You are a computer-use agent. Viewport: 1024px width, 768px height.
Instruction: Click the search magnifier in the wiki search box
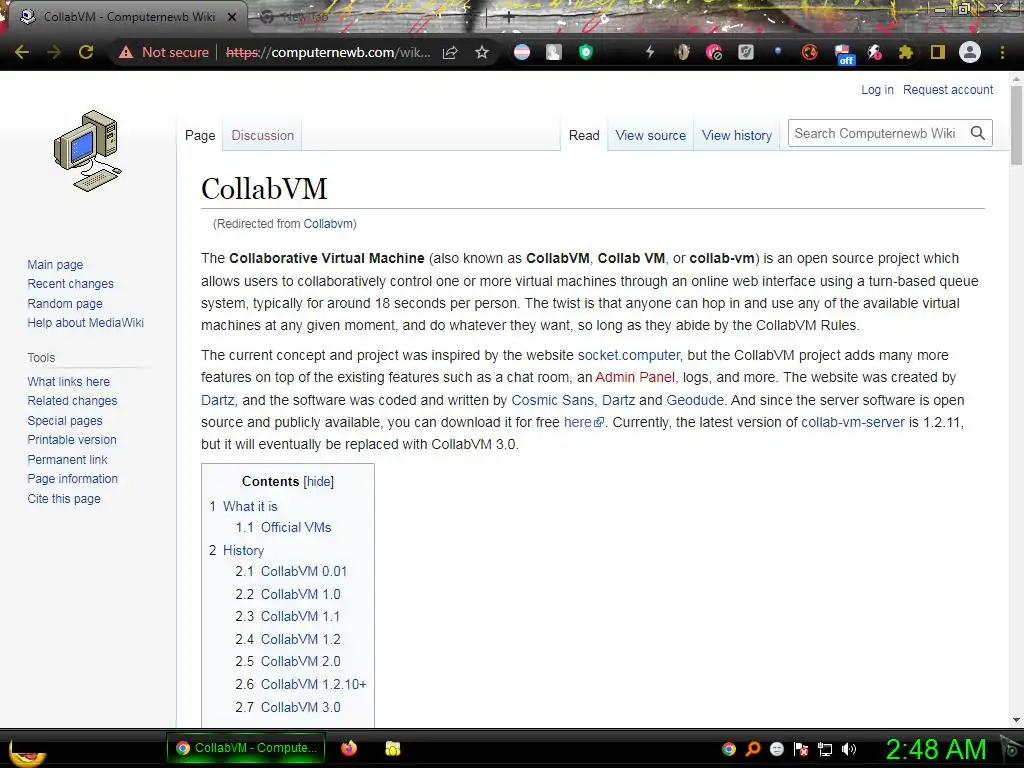click(x=978, y=133)
